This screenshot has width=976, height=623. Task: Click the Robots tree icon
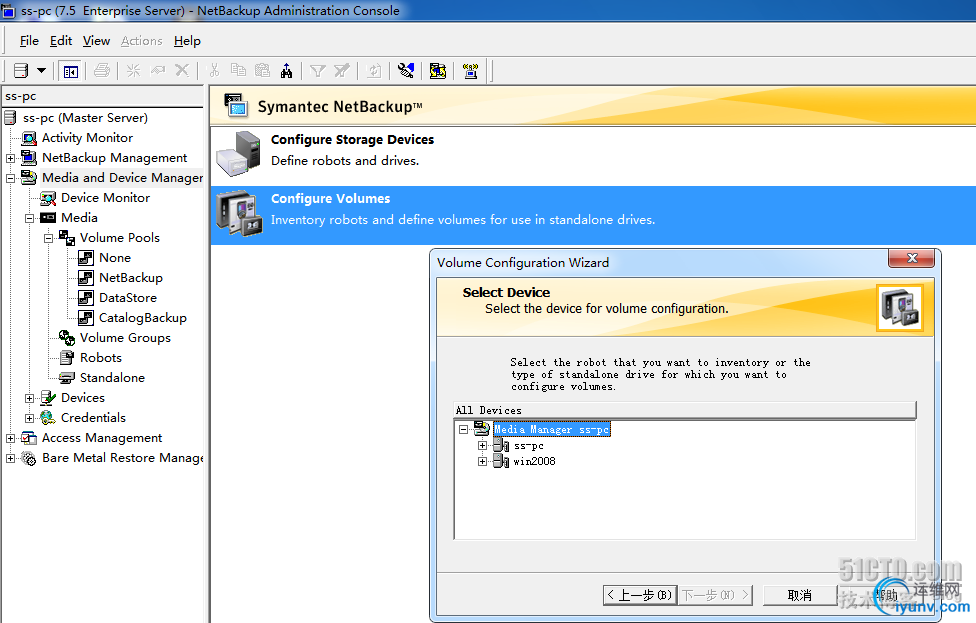point(67,358)
